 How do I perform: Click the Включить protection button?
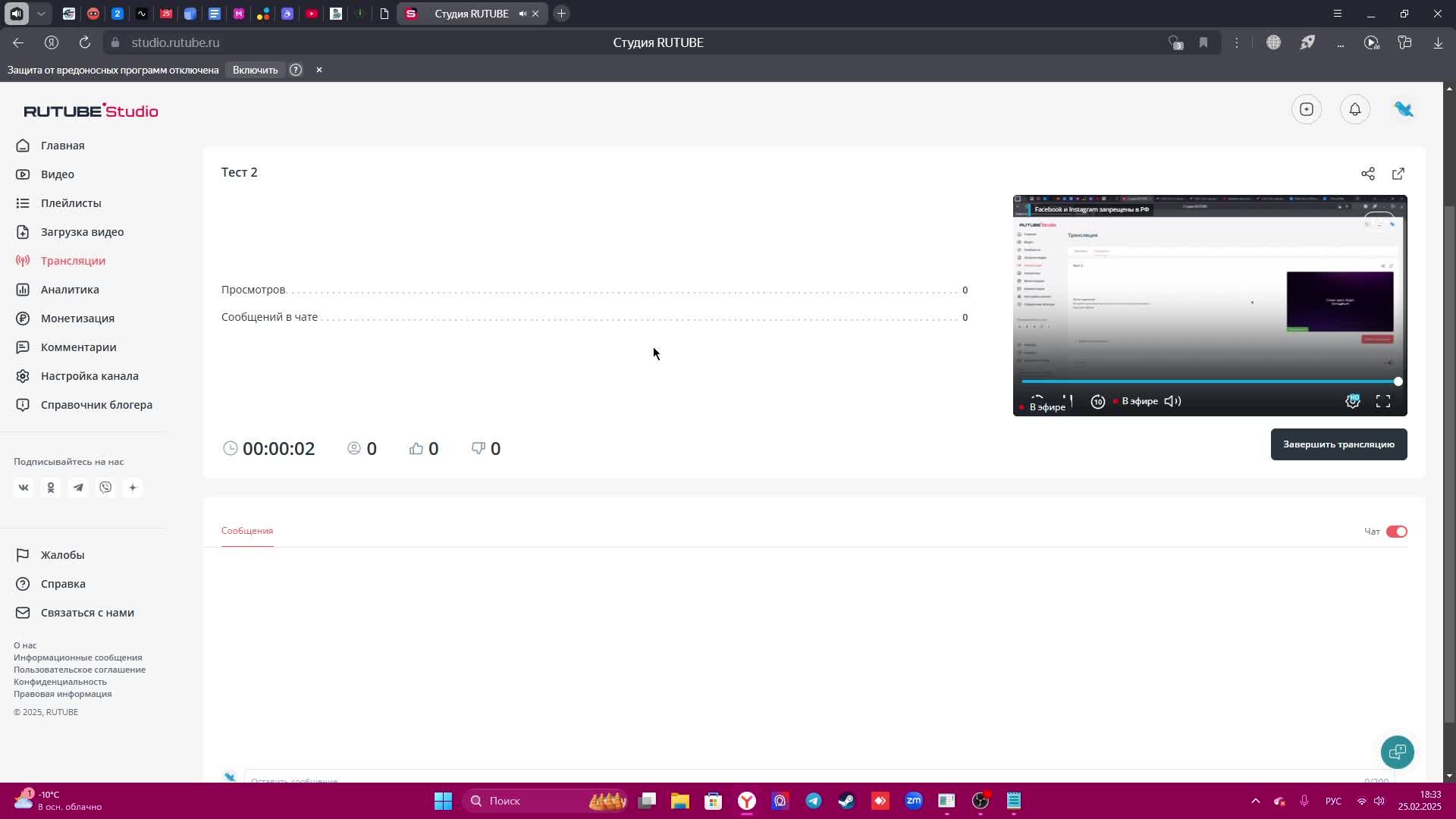255,70
